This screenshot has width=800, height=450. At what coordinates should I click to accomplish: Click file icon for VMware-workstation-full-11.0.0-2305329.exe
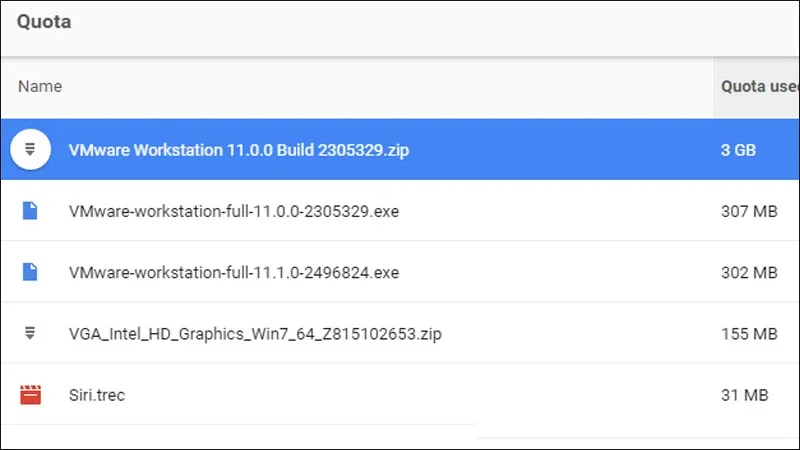coord(30,211)
